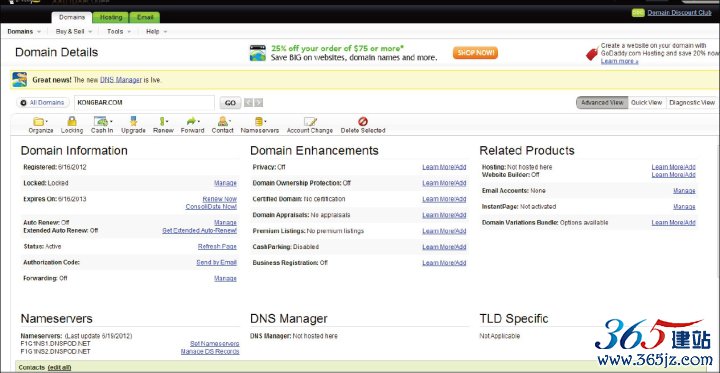Viewport: 720px width, 373px height.
Task: Switch to the Email tab
Action: click(145, 17)
